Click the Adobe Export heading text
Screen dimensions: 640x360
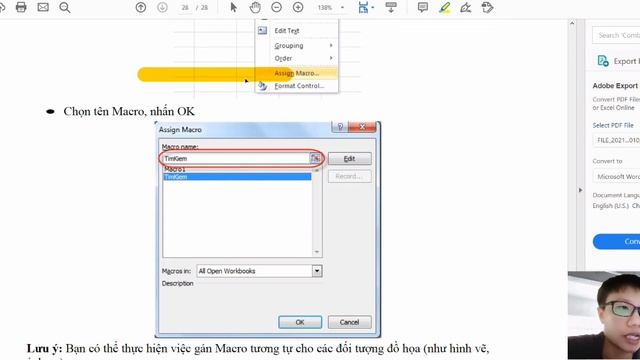click(x=615, y=86)
